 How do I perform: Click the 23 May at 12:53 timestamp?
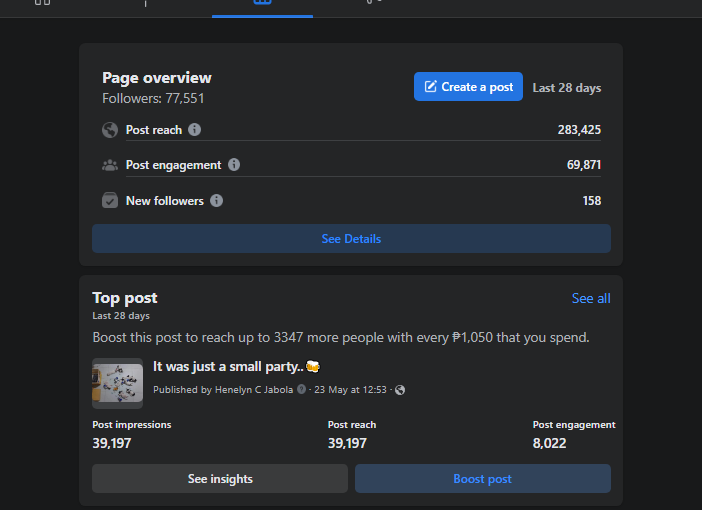coord(350,390)
